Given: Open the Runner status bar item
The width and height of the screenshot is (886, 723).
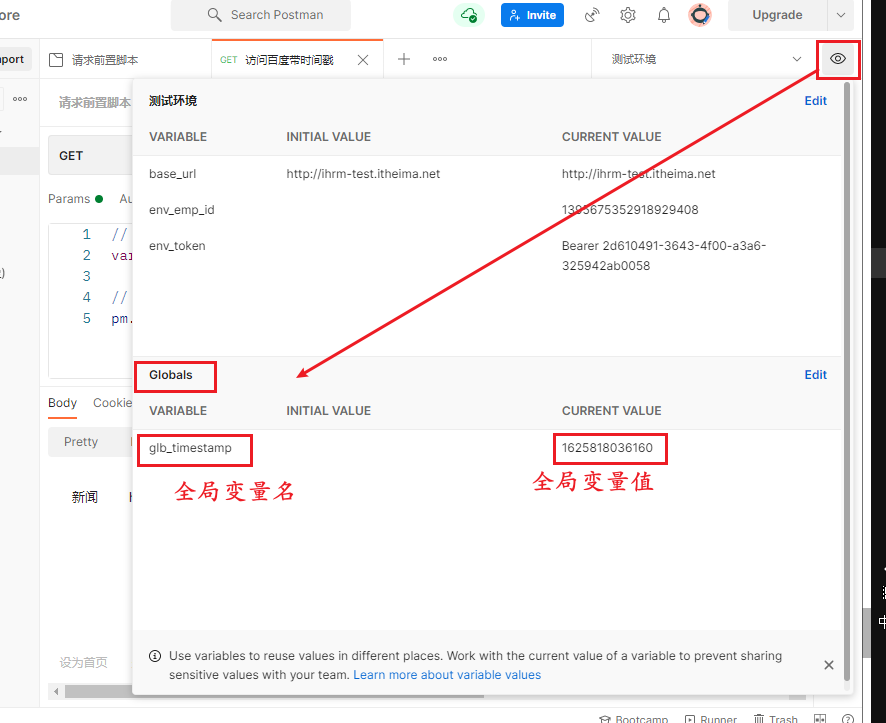Looking at the screenshot, I should pyautogui.click(x=711, y=719).
